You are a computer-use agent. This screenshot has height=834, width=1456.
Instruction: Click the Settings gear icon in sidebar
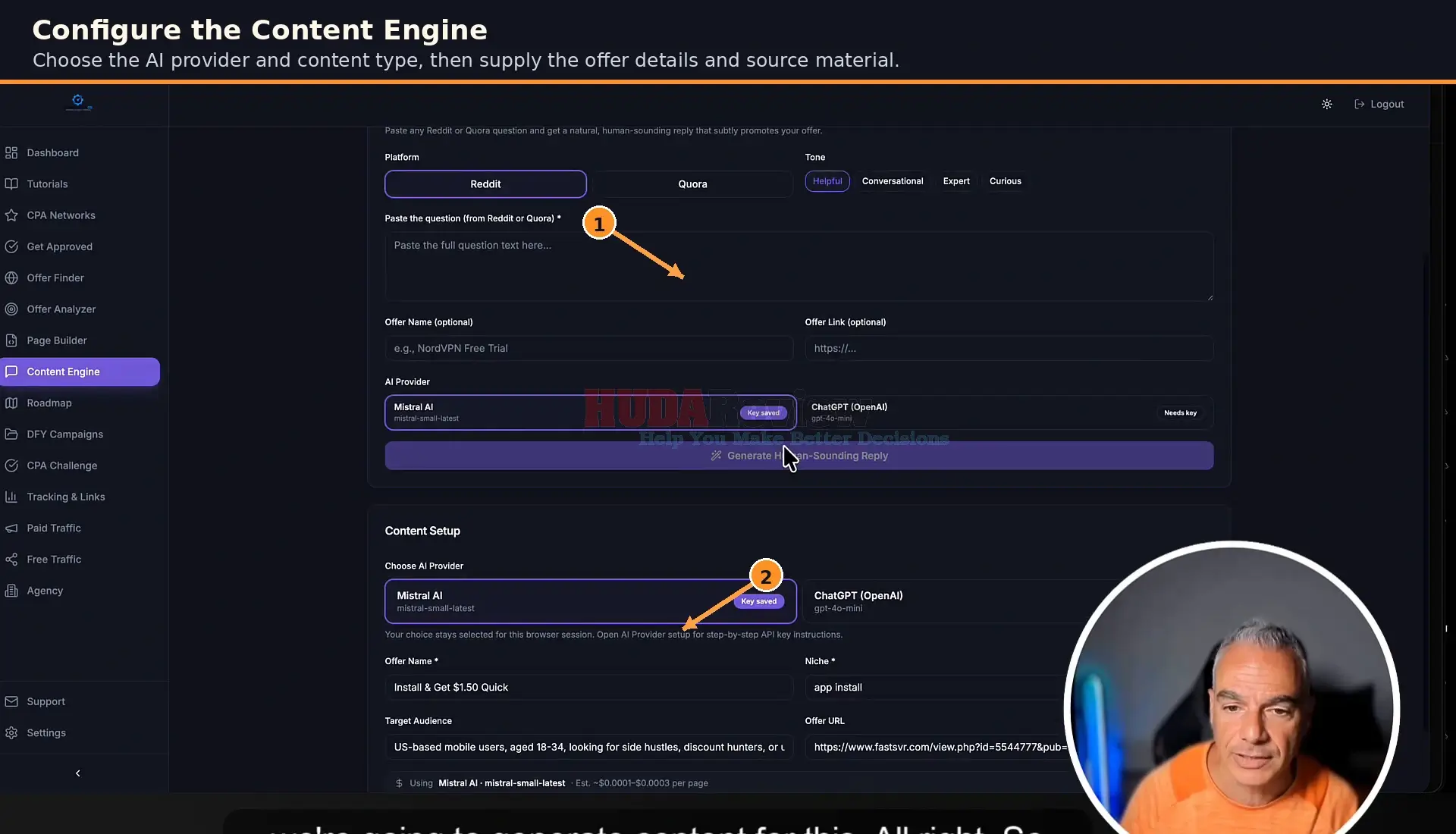(x=11, y=733)
